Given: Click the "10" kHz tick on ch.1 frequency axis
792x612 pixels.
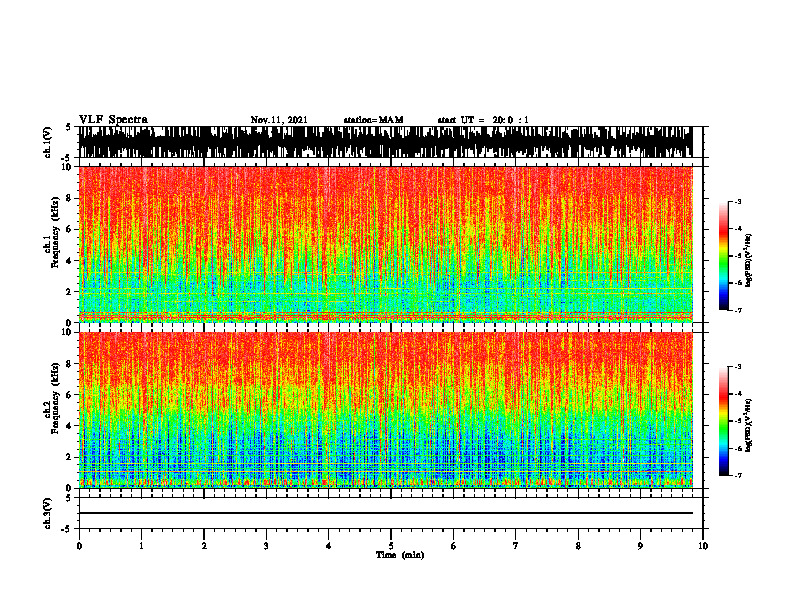Looking at the screenshot, I should pyautogui.click(x=68, y=167).
